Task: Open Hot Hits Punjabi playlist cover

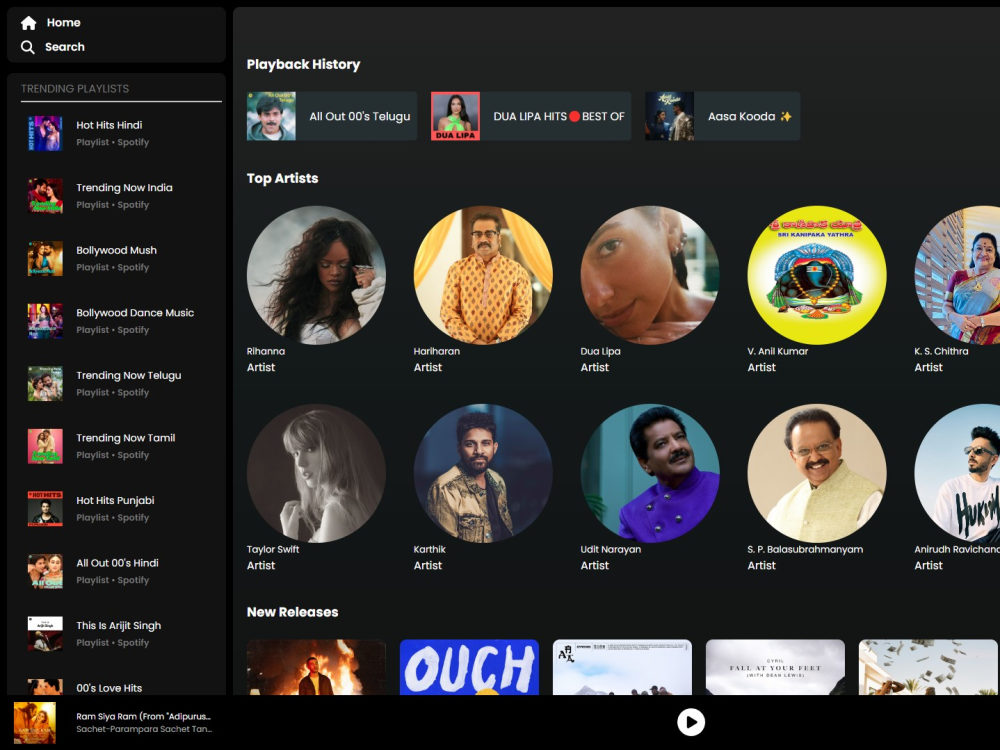Action: pos(45,508)
